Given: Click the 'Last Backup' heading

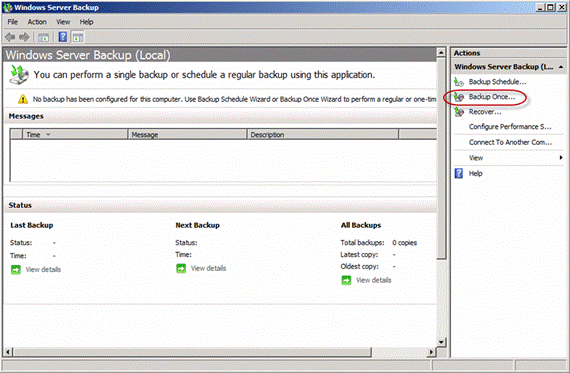Looking at the screenshot, I should click(32, 225).
